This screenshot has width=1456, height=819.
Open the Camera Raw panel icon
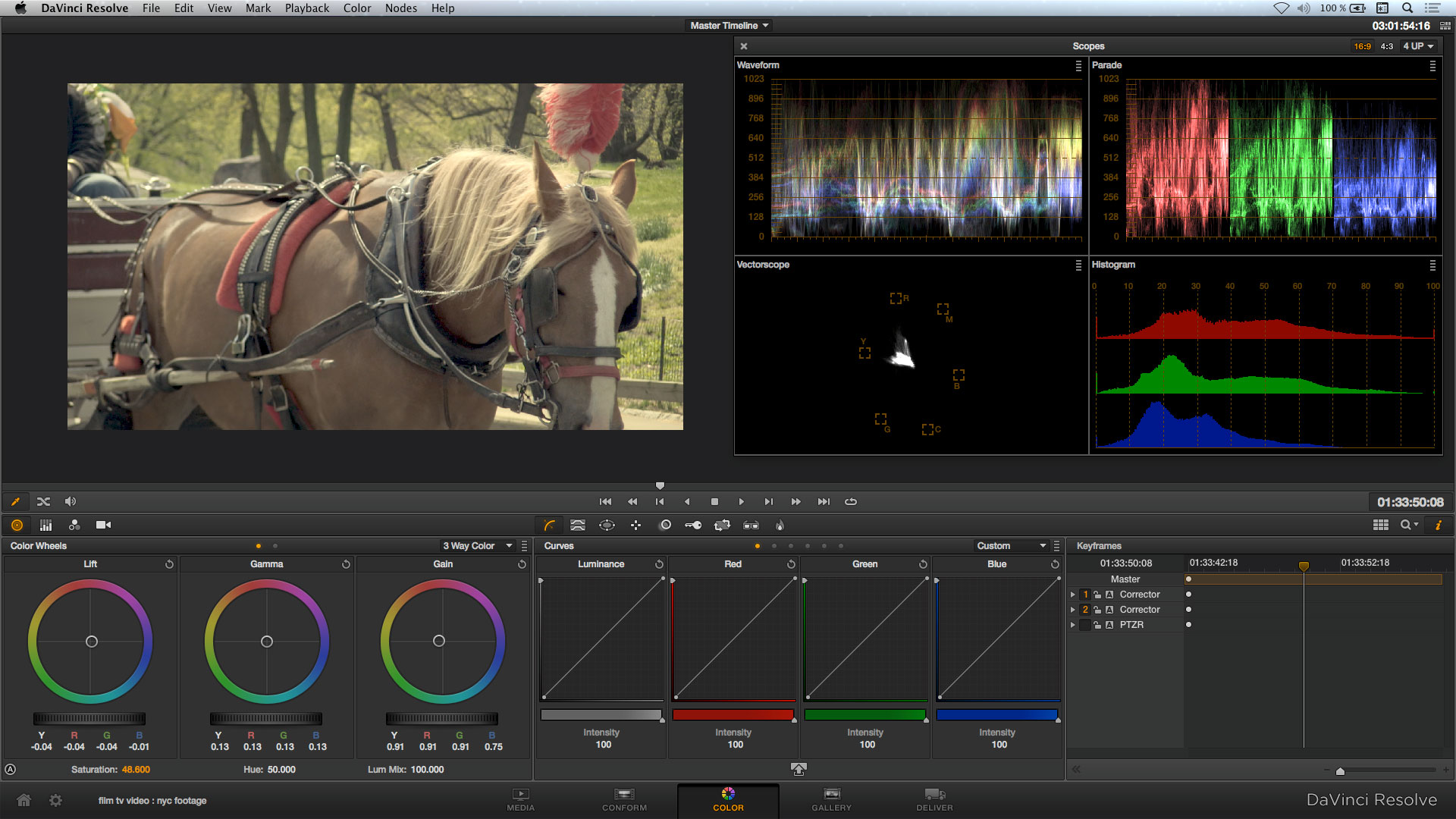[104, 525]
